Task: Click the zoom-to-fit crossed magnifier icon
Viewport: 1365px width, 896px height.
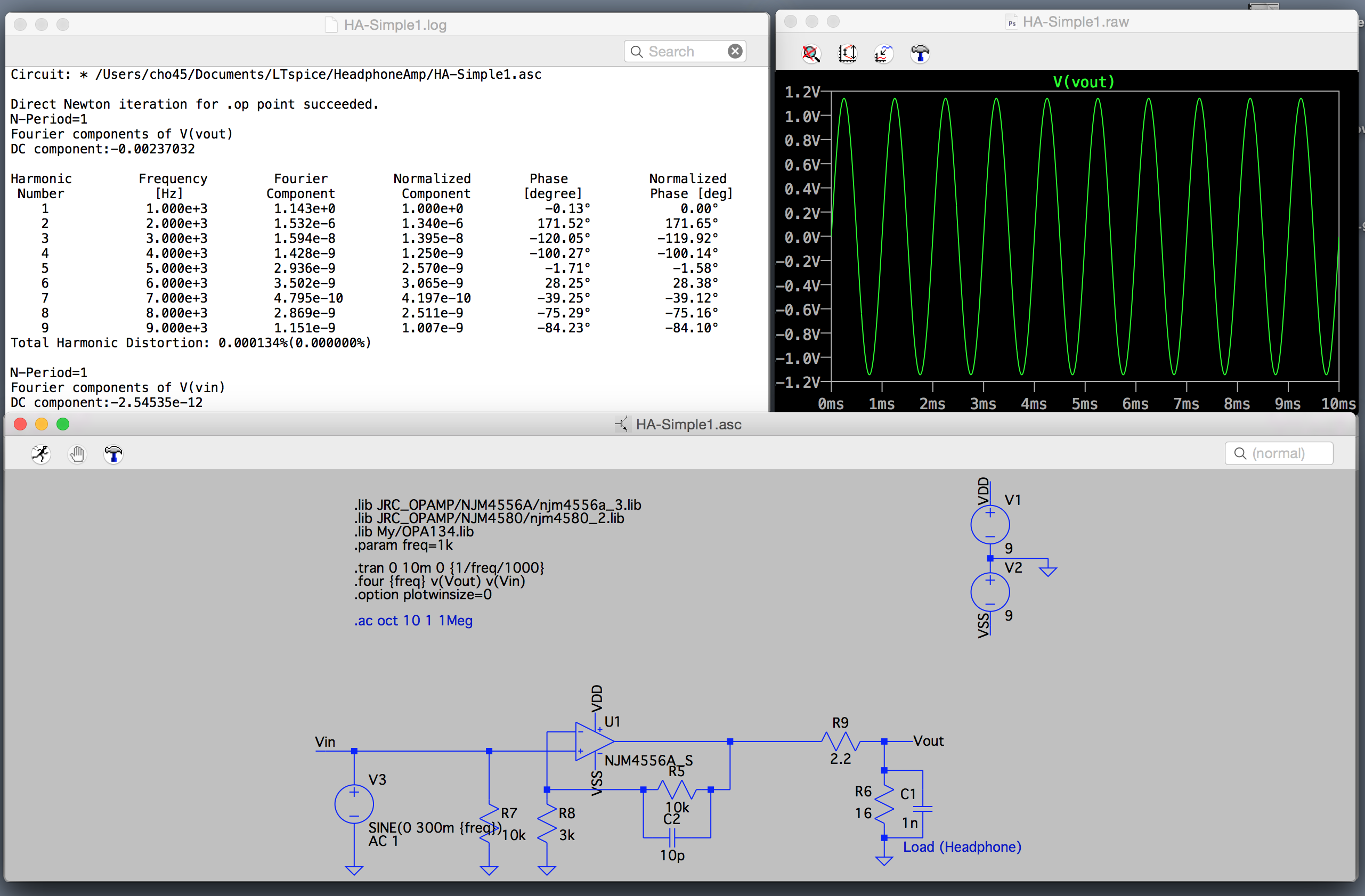Action: click(810, 54)
